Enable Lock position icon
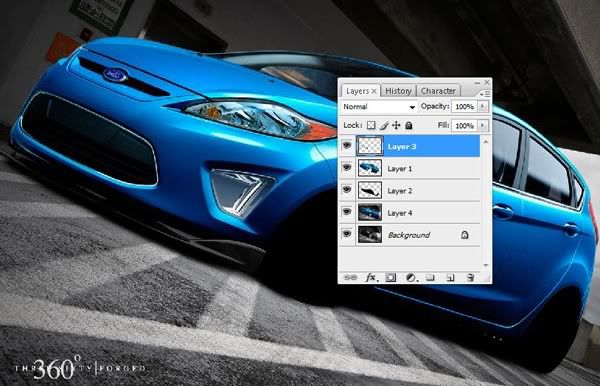Viewport: 600px width, 386px height. click(x=396, y=125)
